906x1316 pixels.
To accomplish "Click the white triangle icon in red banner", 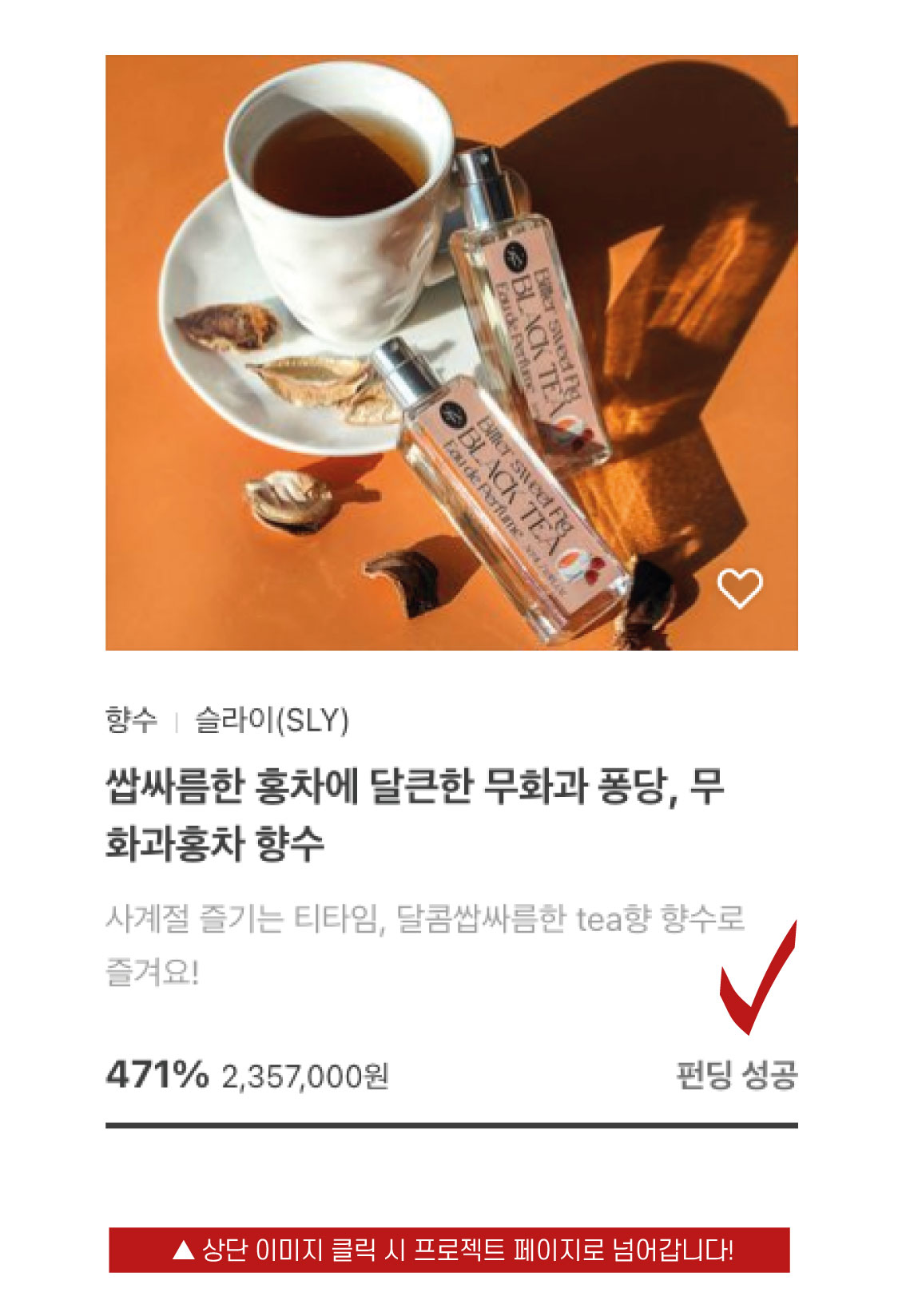I will point(184,1250).
